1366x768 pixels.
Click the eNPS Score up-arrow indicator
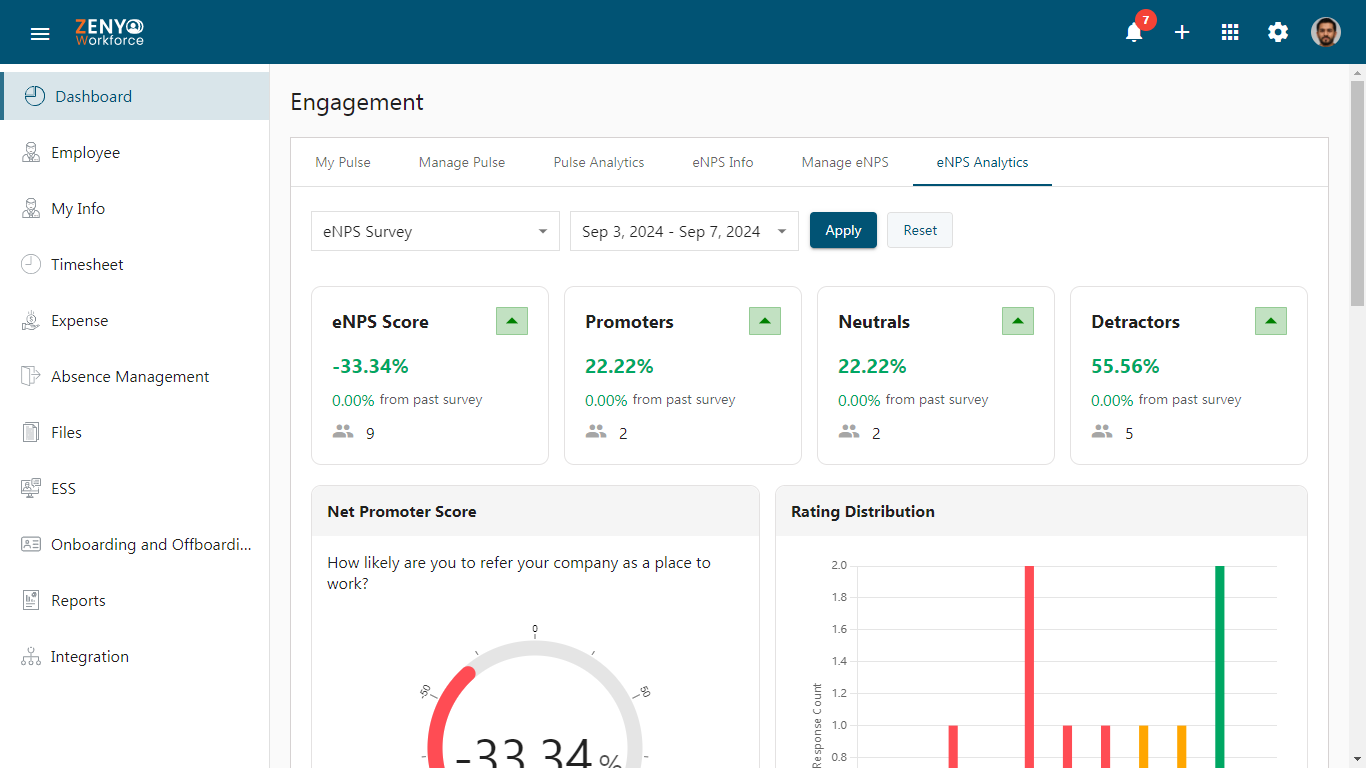tap(512, 321)
